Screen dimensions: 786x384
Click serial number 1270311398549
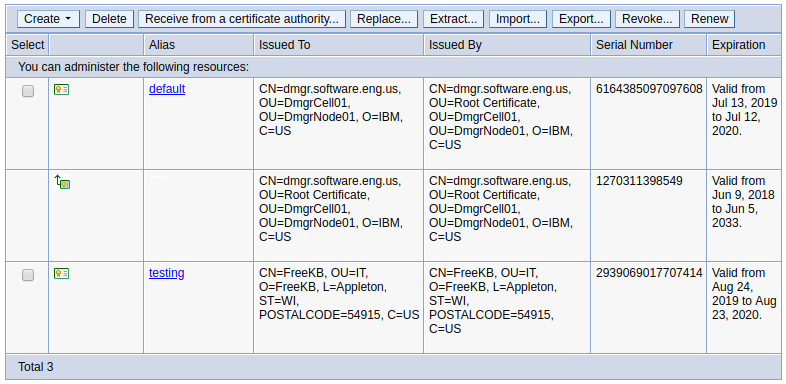639,181
